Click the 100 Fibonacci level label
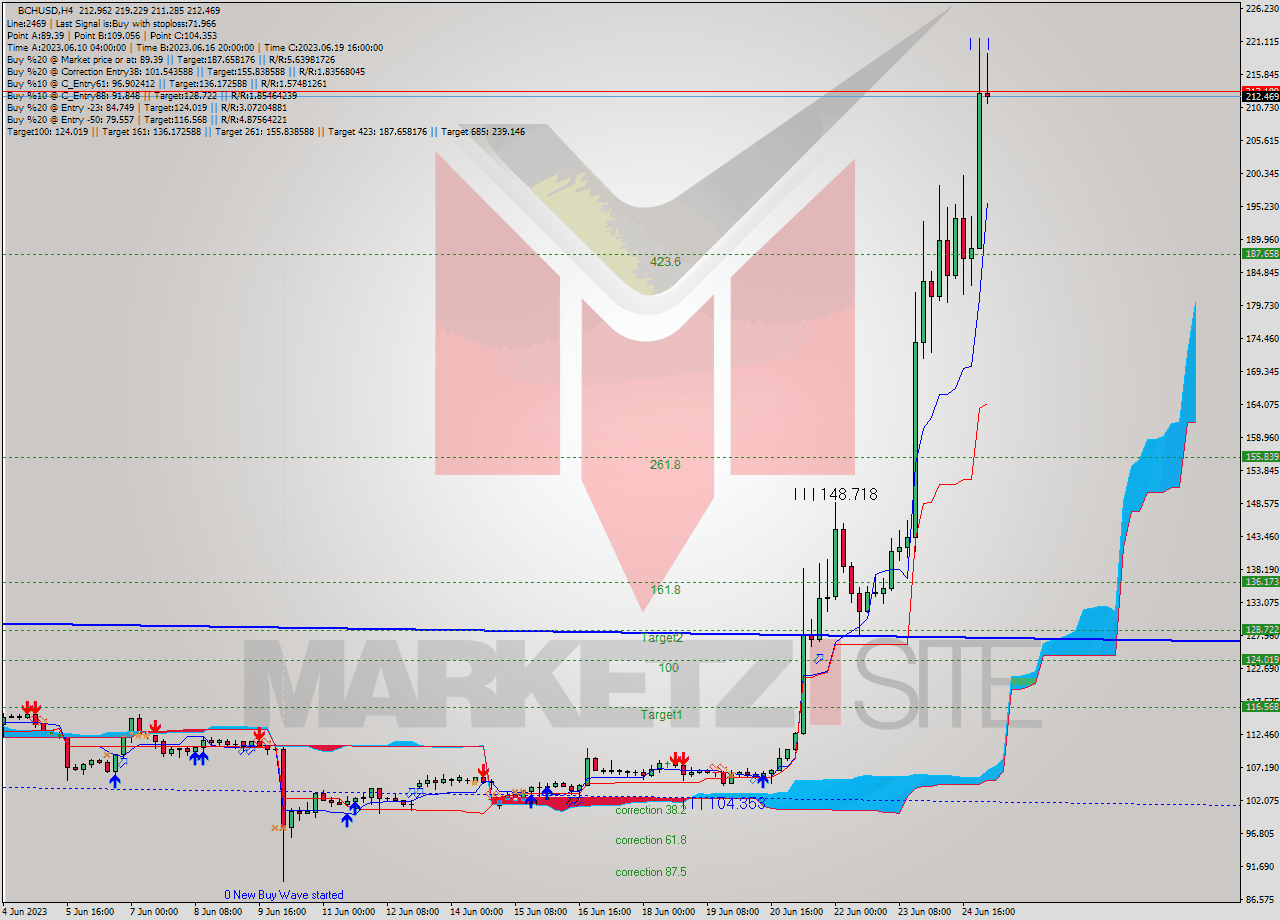Screen dimensions: 1280x920 668,667
